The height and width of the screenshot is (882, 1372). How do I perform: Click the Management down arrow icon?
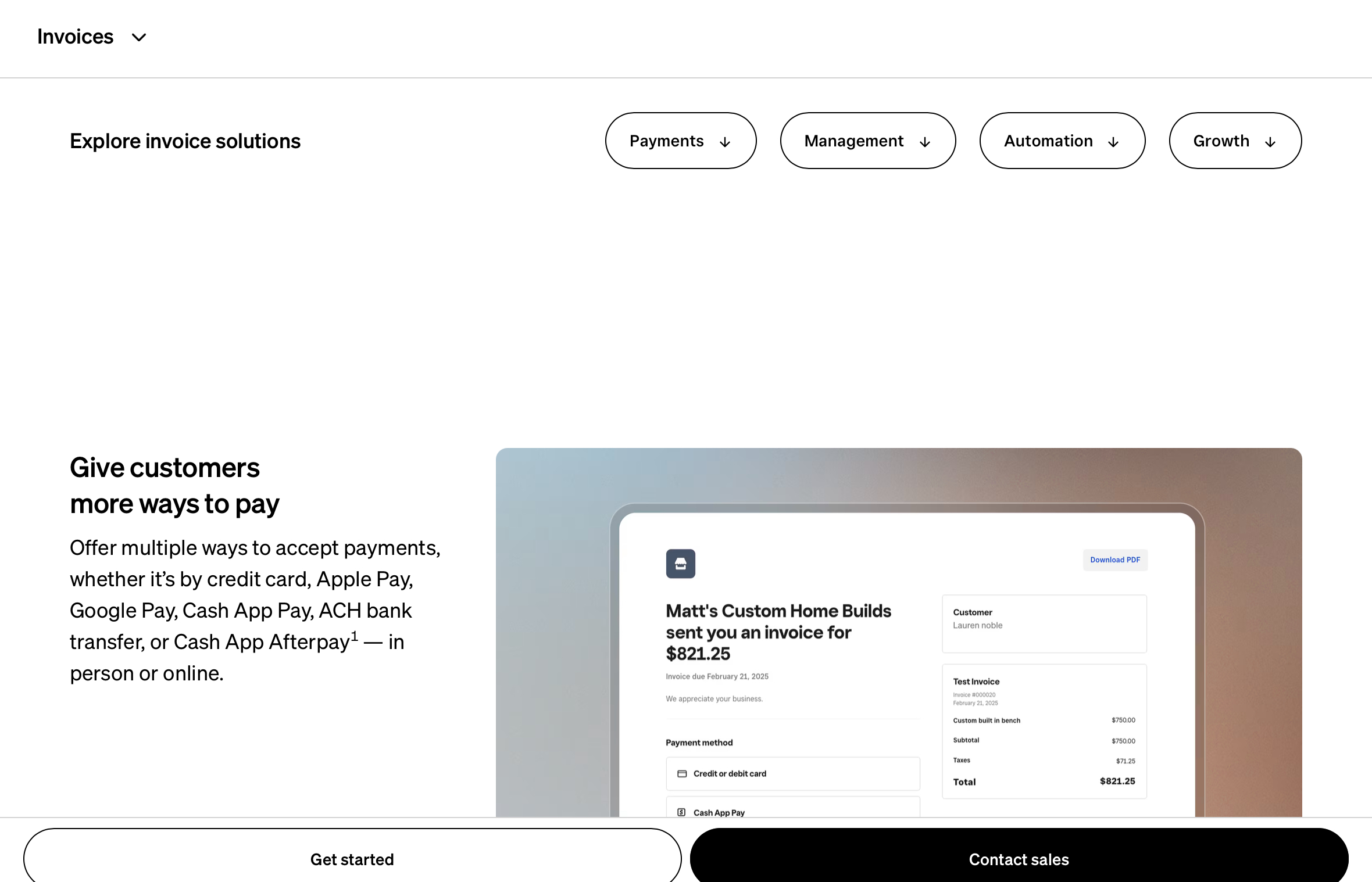(925, 142)
